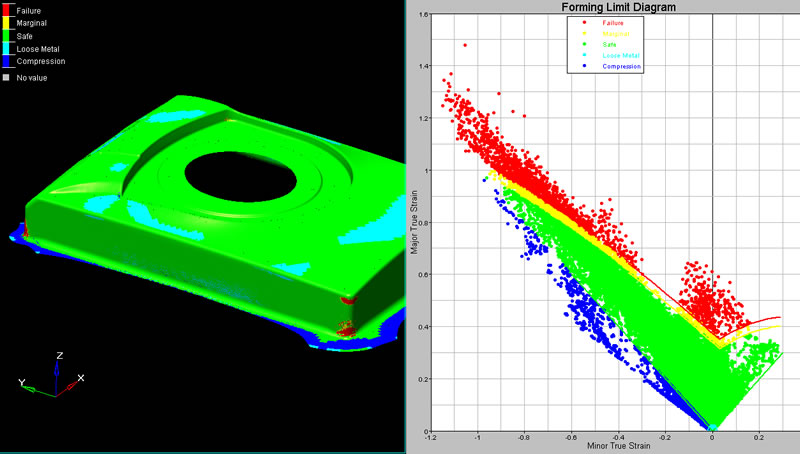800x454 pixels.
Task: Select the yellow Marginal color swatch
Action: click(x=6, y=21)
